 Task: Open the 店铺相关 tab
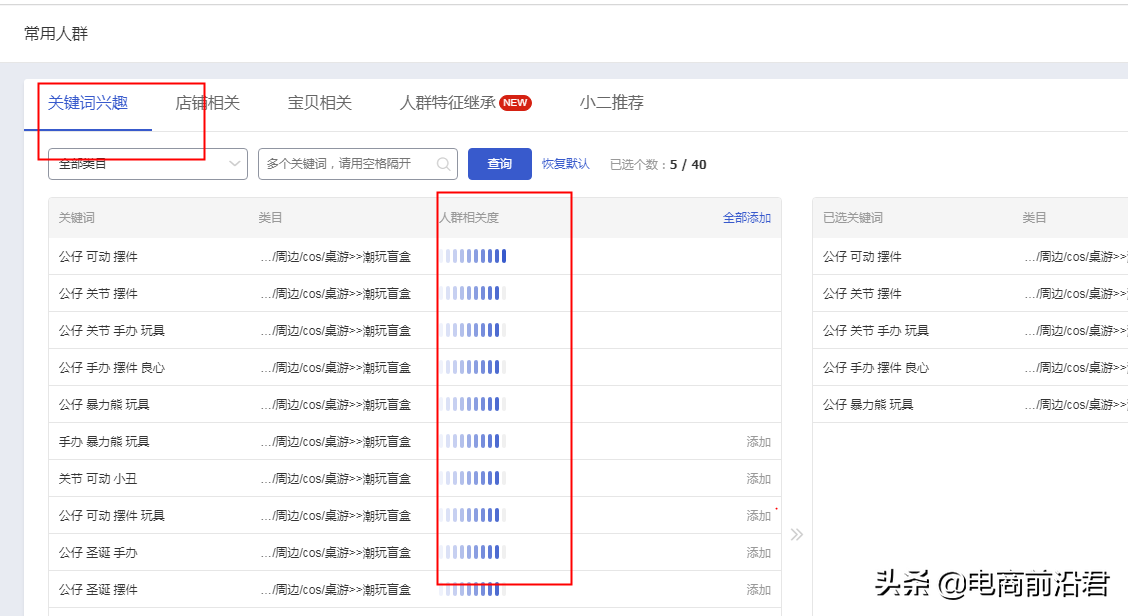[207, 103]
